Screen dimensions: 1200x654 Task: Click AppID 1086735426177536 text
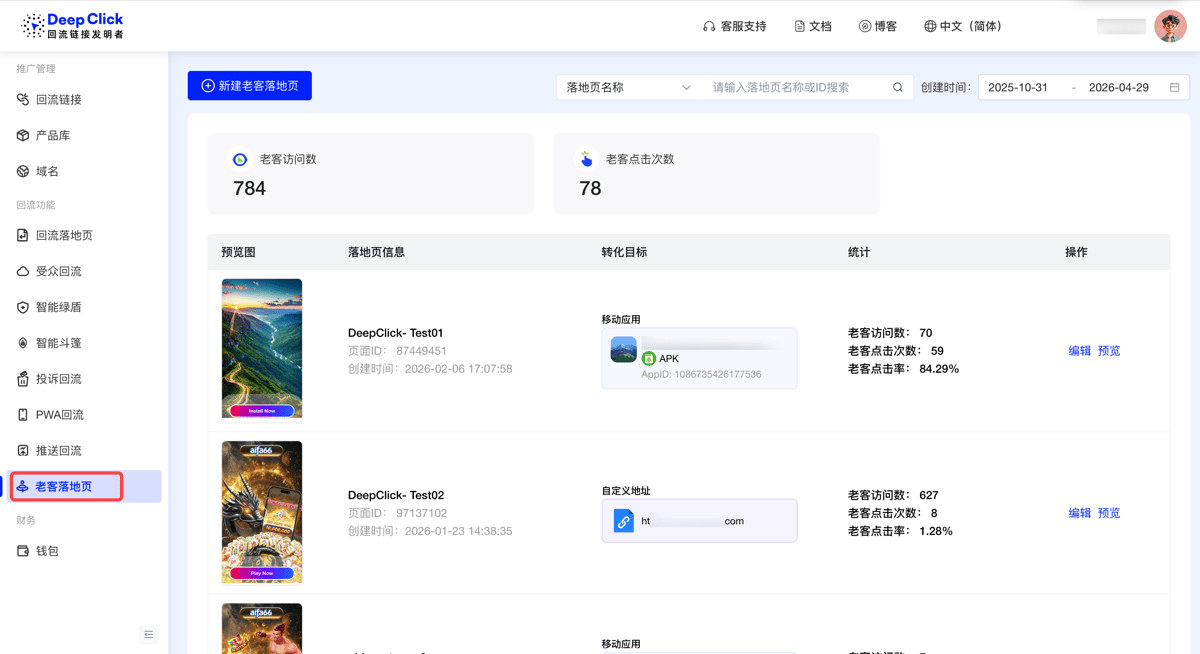click(x=701, y=374)
